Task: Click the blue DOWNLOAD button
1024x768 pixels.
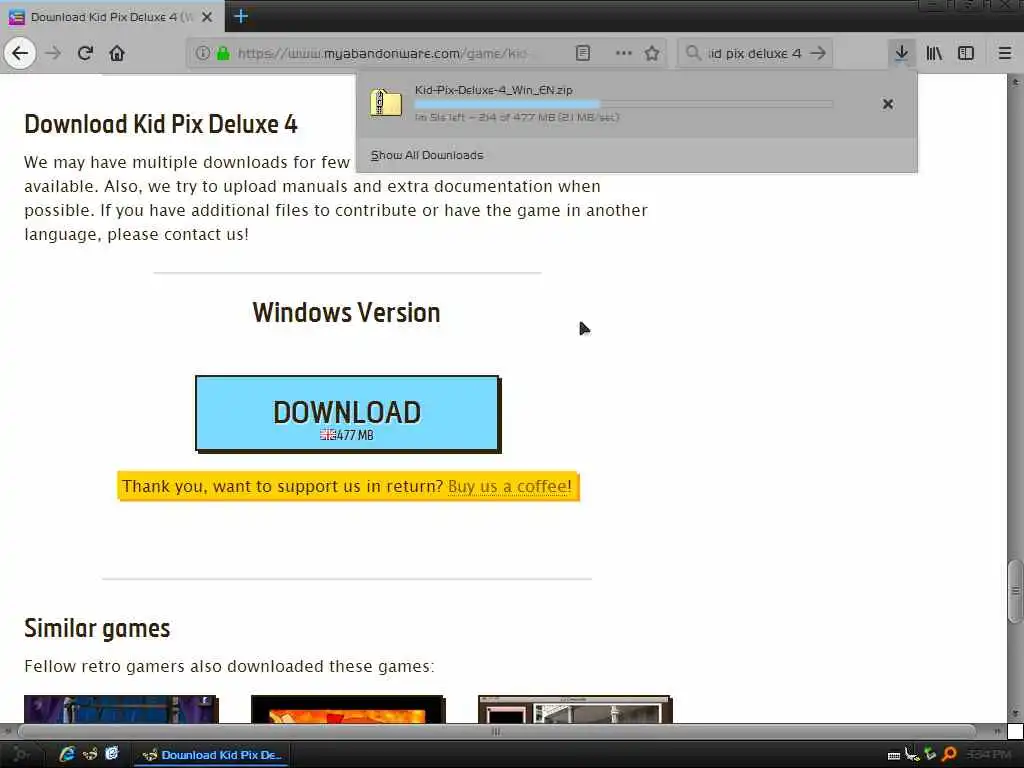Action: [x=347, y=413]
